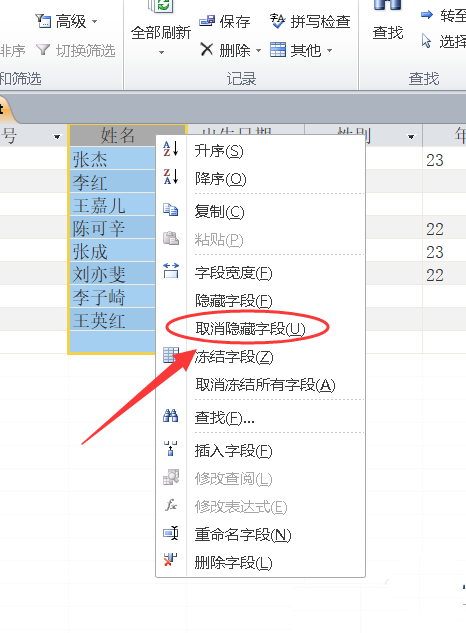466x633 pixels.
Task: Click the ascending sort A-Z icon
Action: tap(170, 149)
